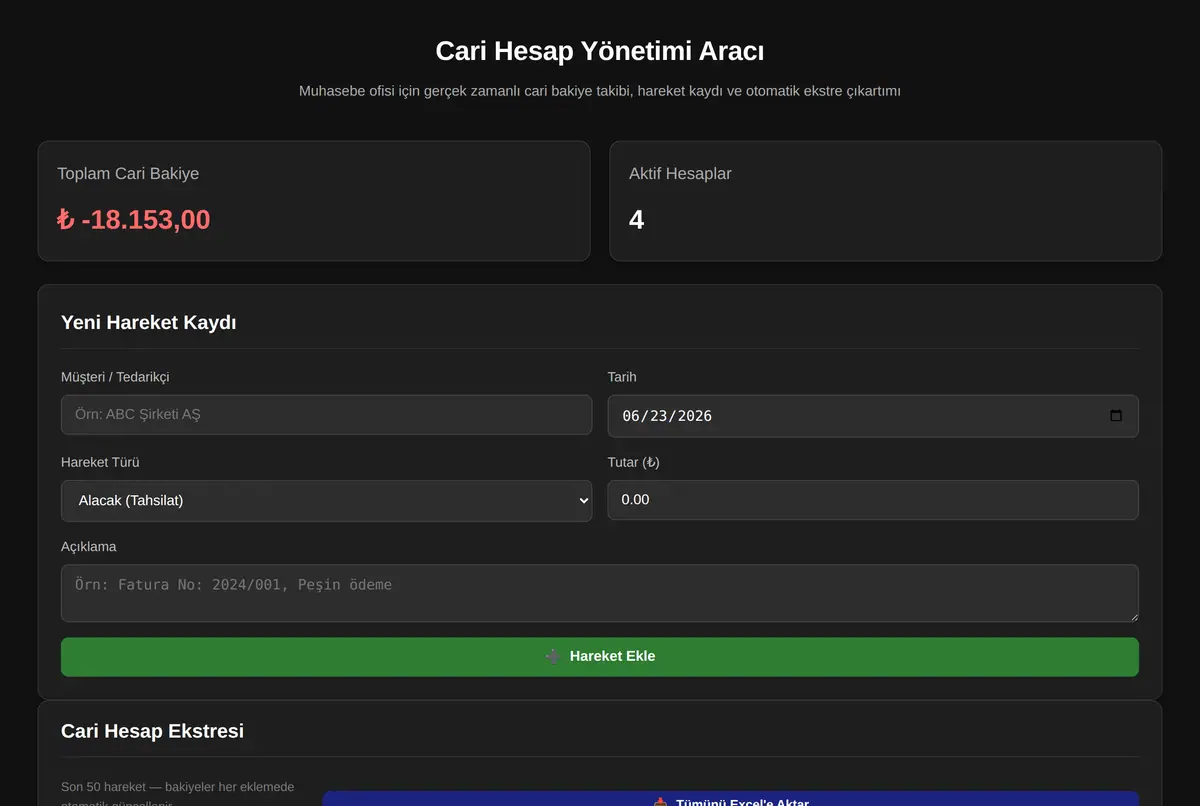This screenshot has height=806, width=1200.
Task: Click the Açıklama field label
Action: 89,547
